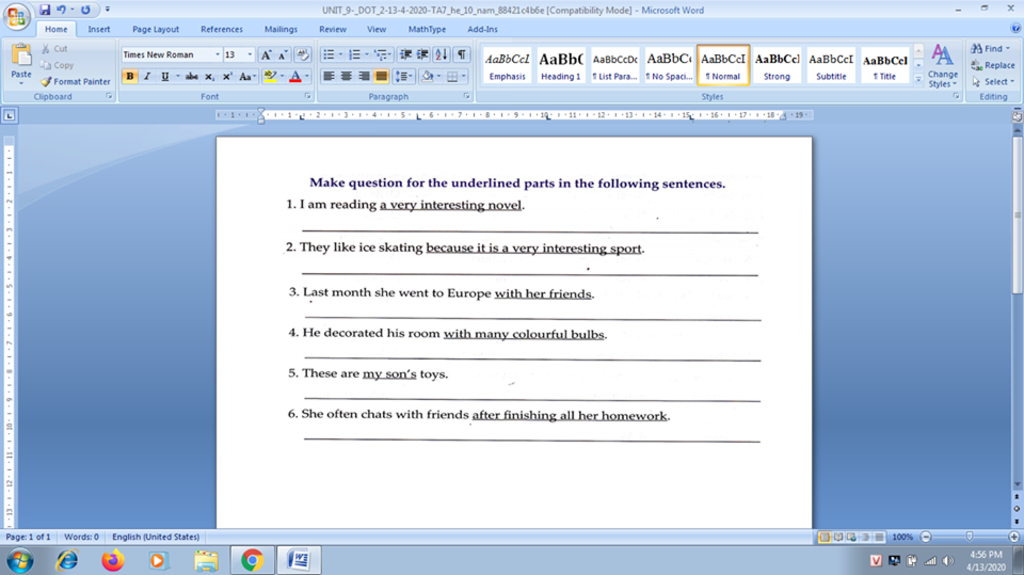Click the Sort icon
The height and width of the screenshot is (575, 1024).
pyautogui.click(x=441, y=55)
